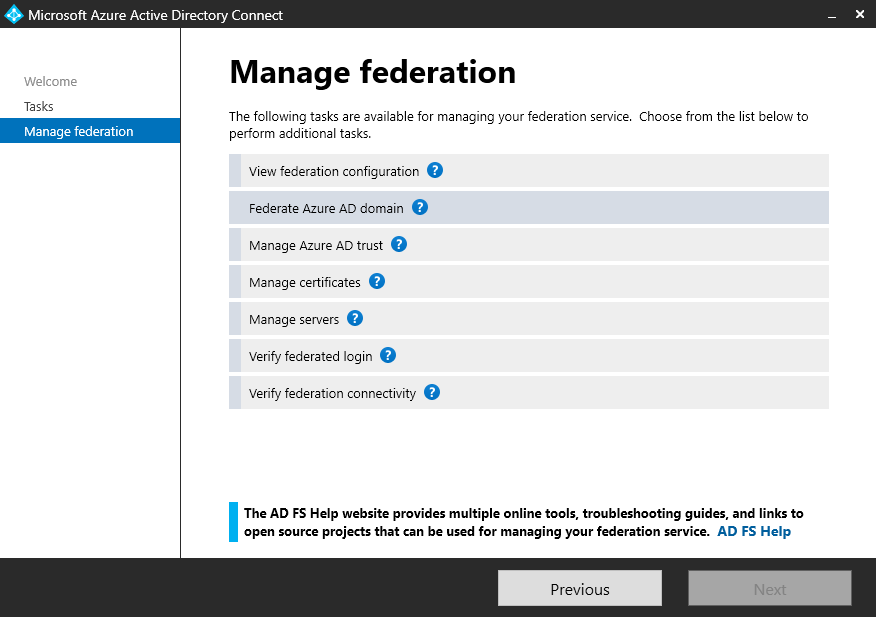Click the help icon beside Manage certificates
Screen dimensions: 876x617
377,281
